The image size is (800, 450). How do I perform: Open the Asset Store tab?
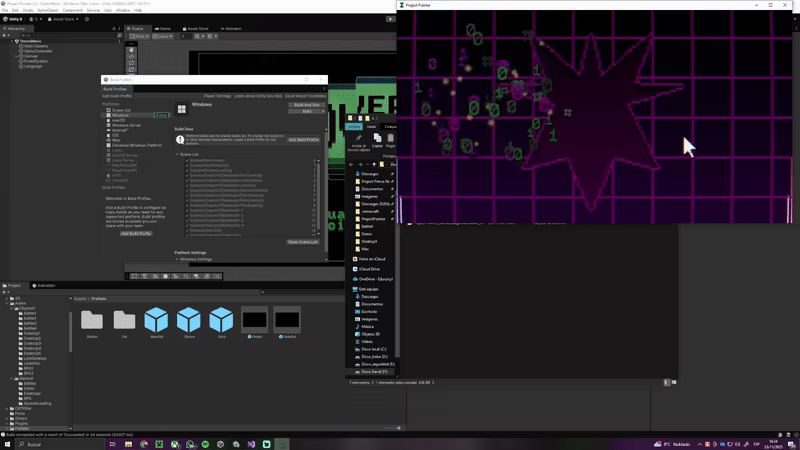[x=196, y=29]
